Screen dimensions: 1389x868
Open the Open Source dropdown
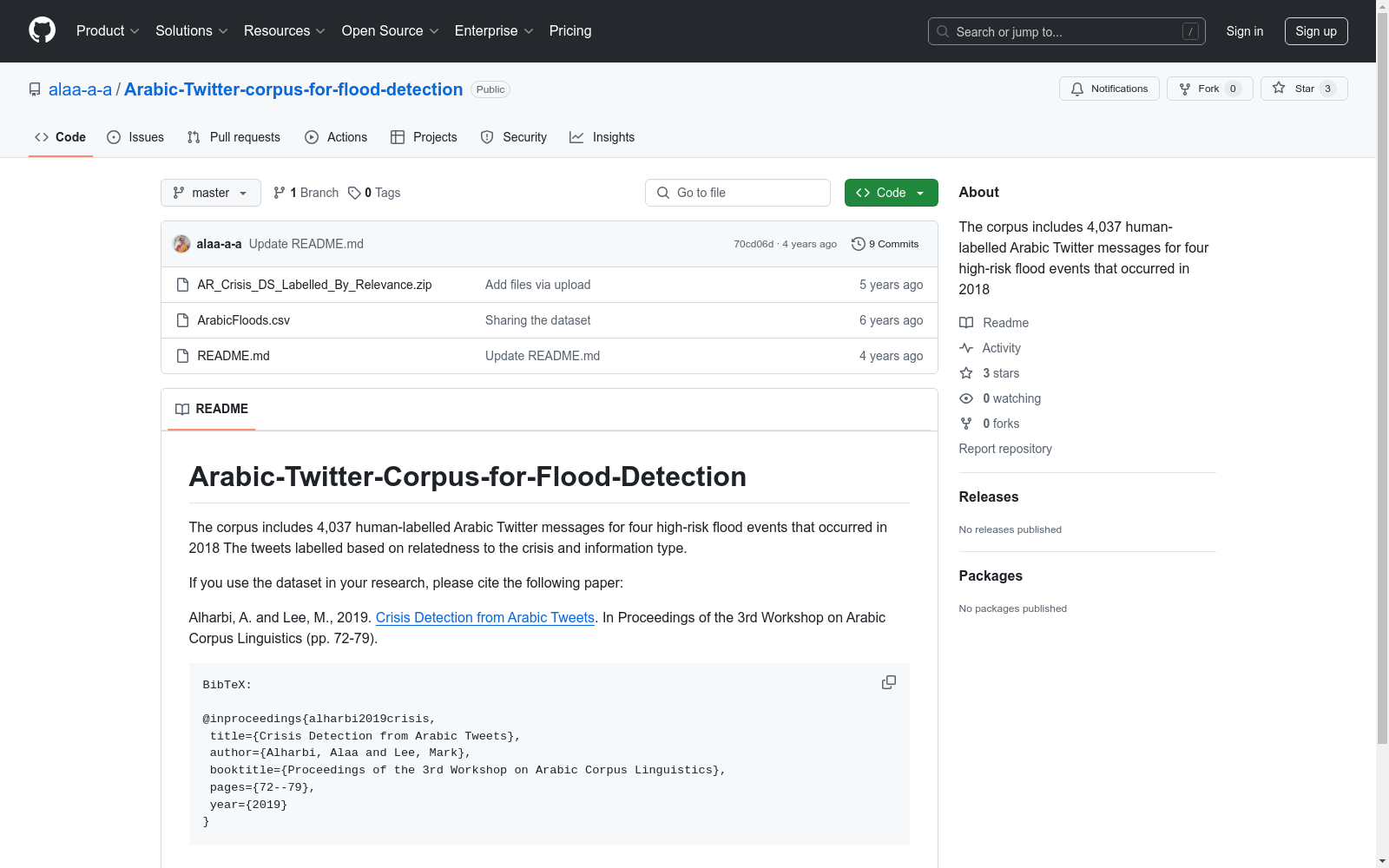click(x=391, y=31)
